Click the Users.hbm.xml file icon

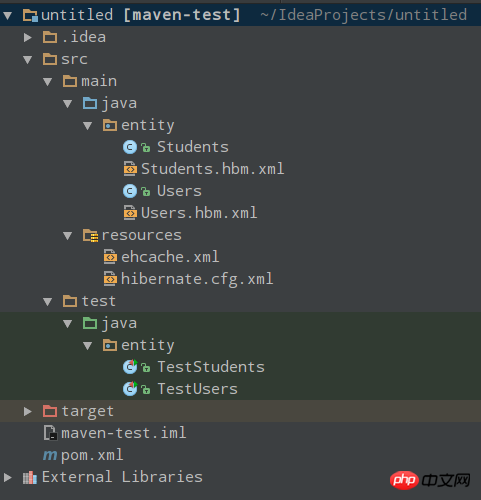130,213
